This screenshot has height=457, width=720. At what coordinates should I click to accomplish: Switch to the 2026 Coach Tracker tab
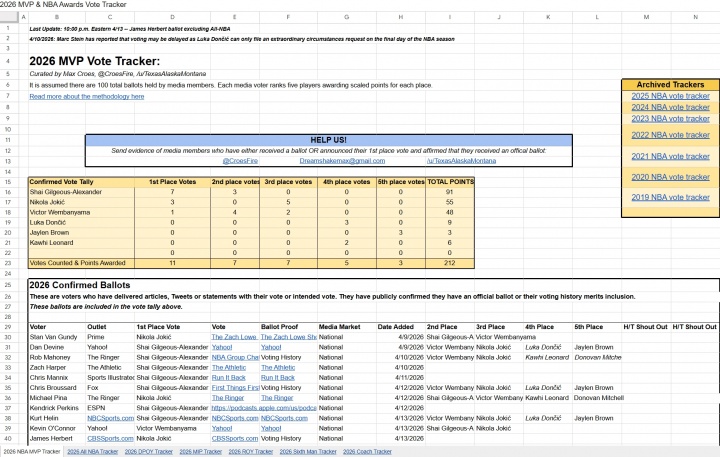coord(366,452)
